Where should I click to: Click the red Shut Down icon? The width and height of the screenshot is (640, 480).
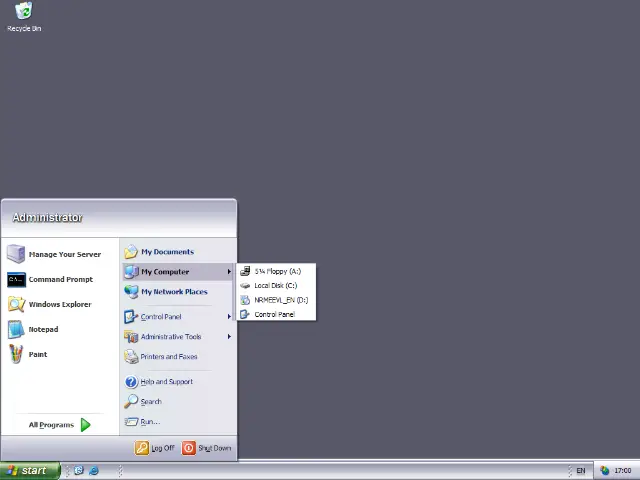pos(189,448)
